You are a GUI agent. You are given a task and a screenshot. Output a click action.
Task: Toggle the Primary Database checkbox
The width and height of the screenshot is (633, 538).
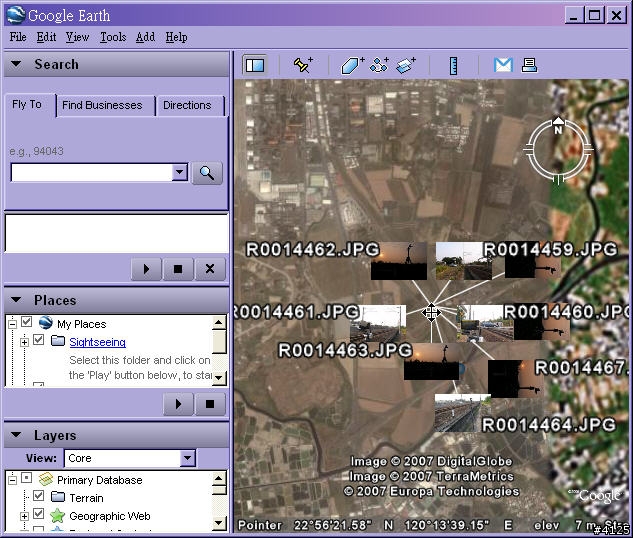[27, 478]
